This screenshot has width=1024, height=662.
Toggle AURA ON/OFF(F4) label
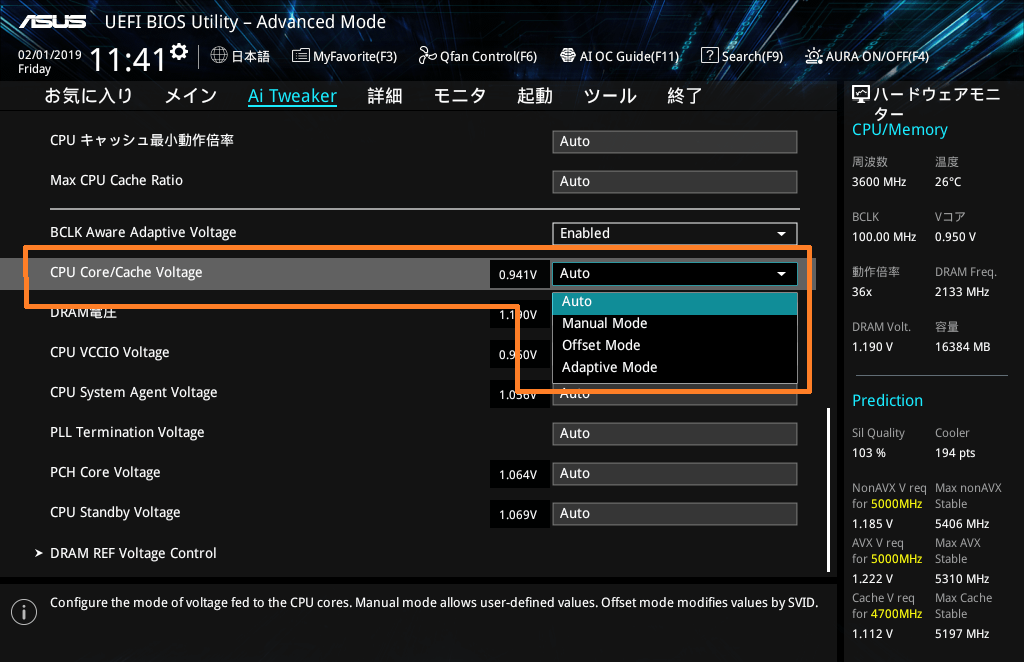(877, 56)
